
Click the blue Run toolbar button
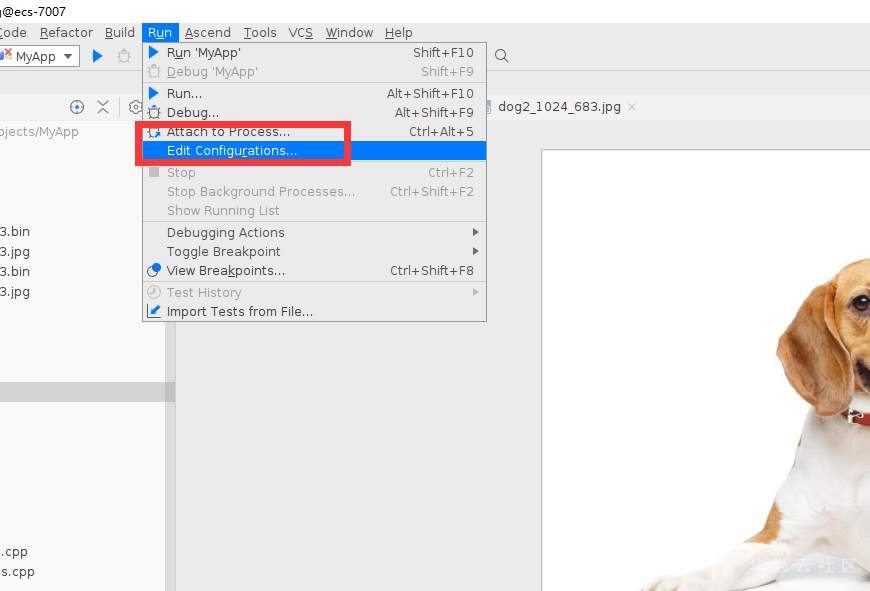97,56
